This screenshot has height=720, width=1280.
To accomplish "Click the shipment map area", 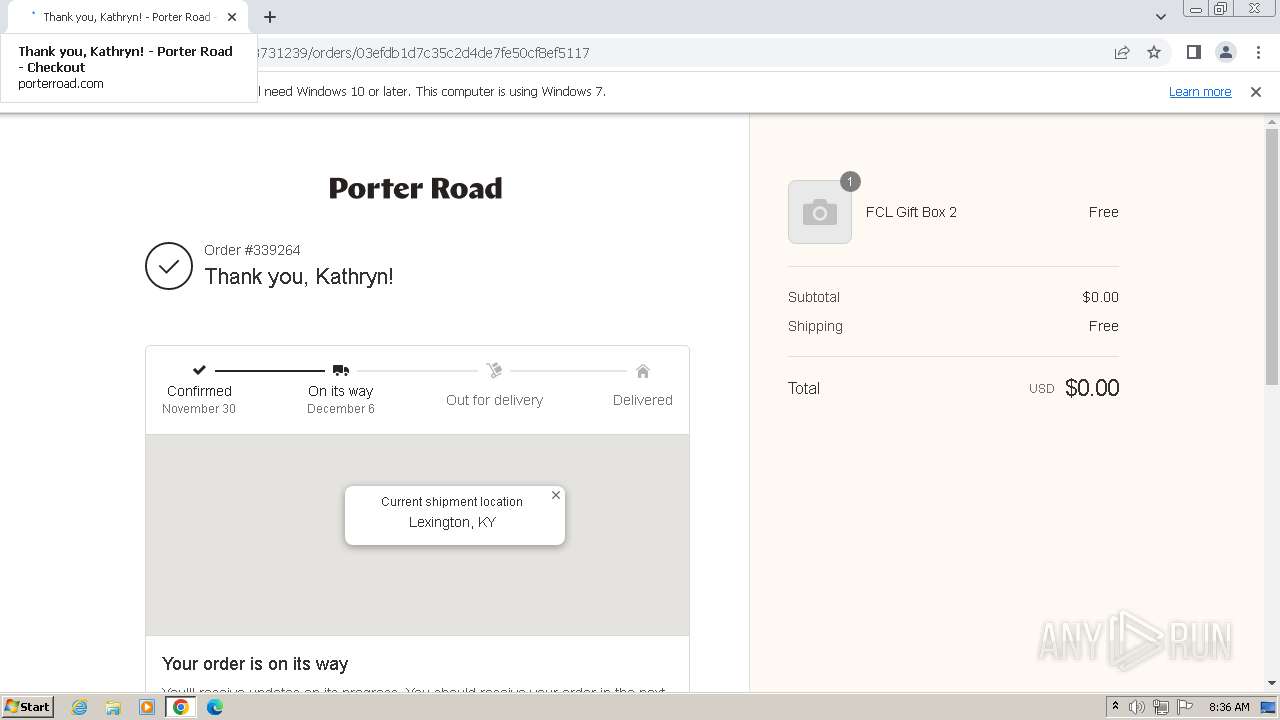I will tap(417, 535).
